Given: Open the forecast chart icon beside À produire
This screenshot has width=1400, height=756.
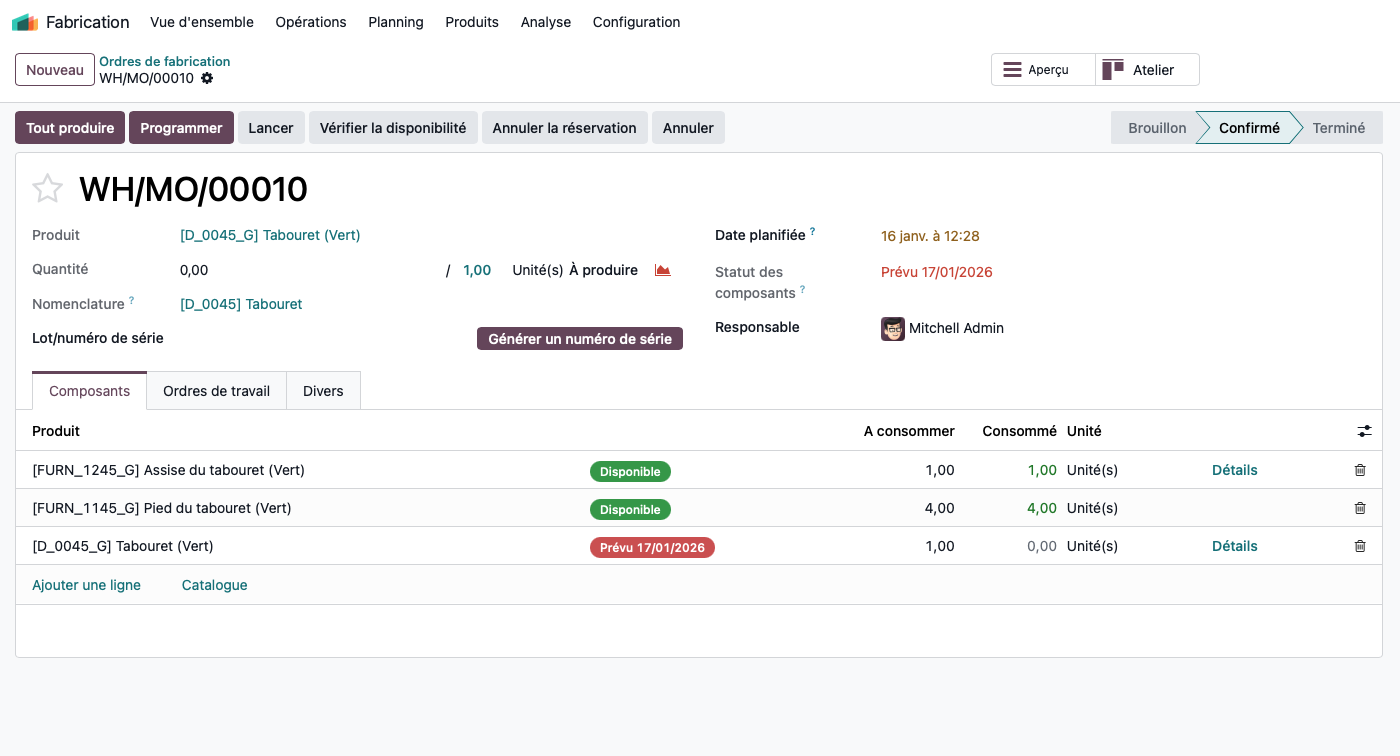Looking at the screenshot, I should point(662,270).
